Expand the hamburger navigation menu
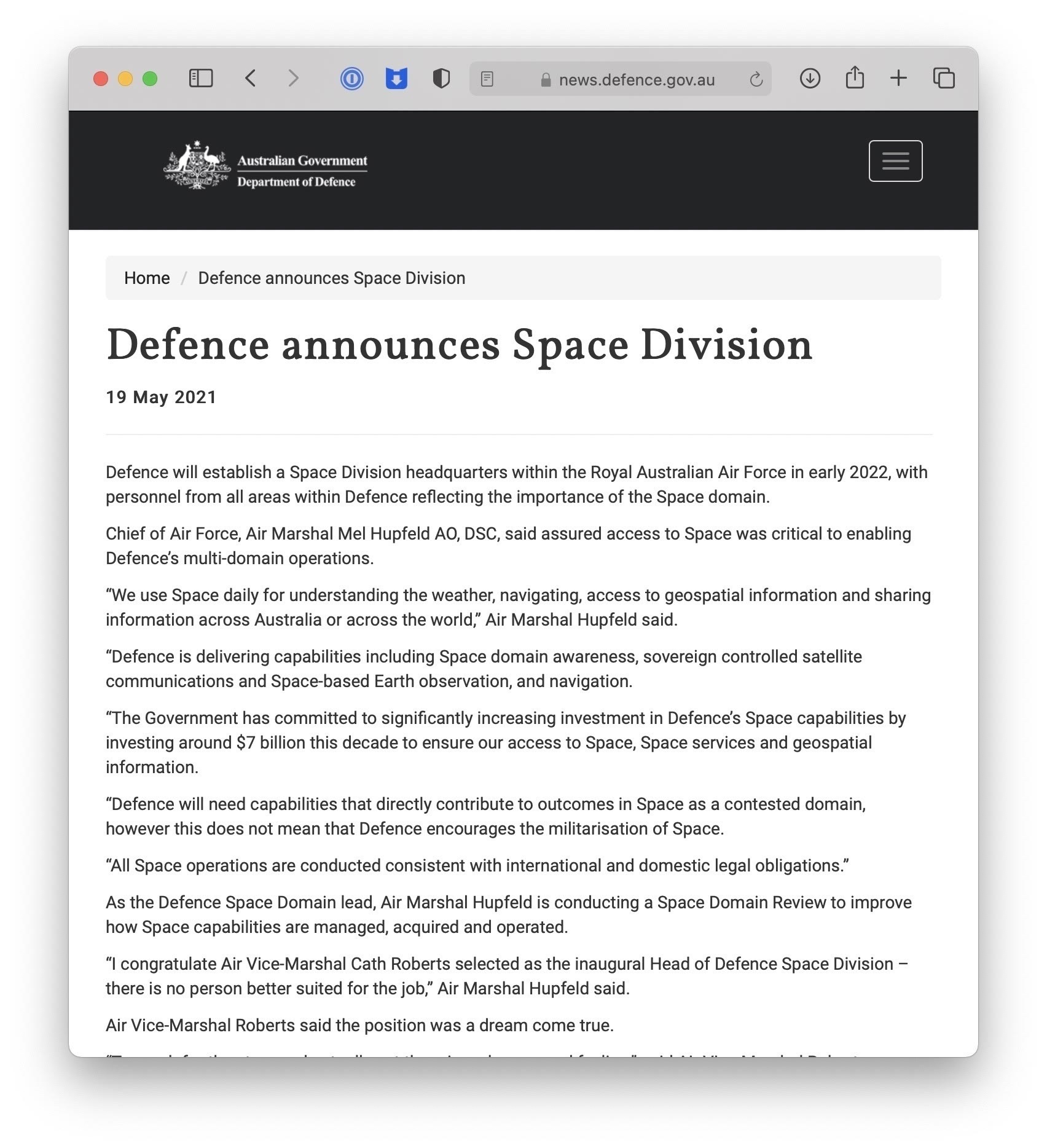 [895, 161]
